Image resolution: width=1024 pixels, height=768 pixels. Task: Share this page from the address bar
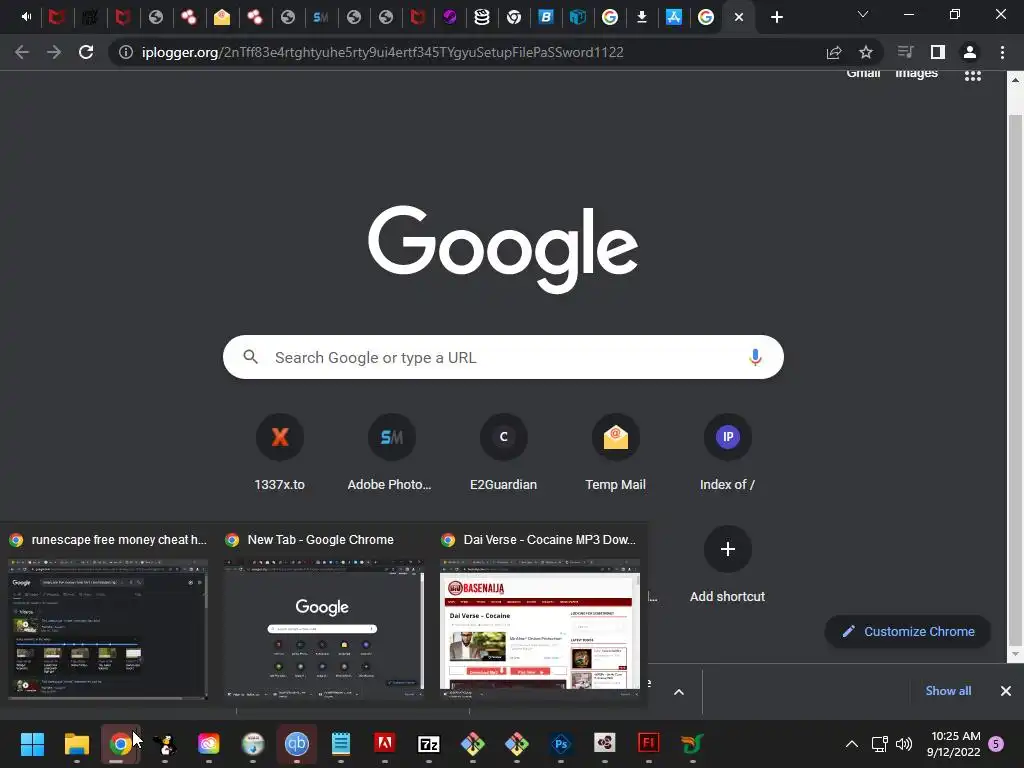click(834, 52)
